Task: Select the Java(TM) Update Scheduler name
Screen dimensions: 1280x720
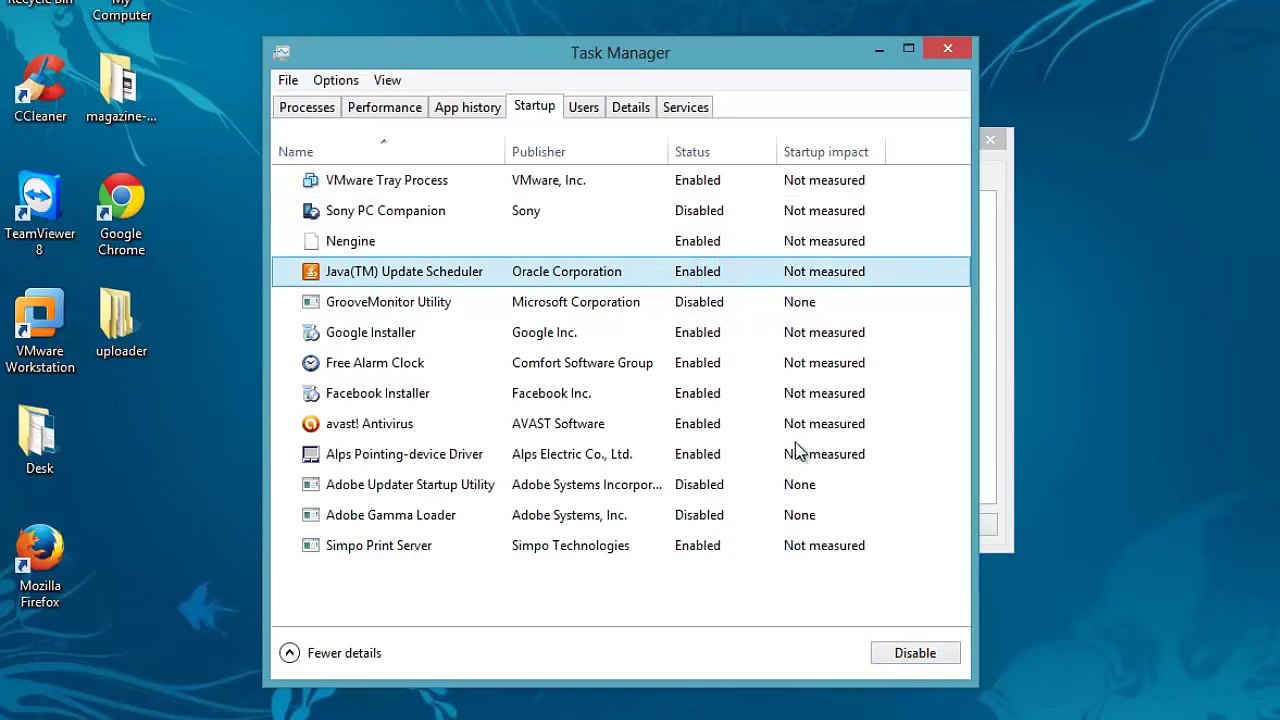Action: [x=404, y=272]
